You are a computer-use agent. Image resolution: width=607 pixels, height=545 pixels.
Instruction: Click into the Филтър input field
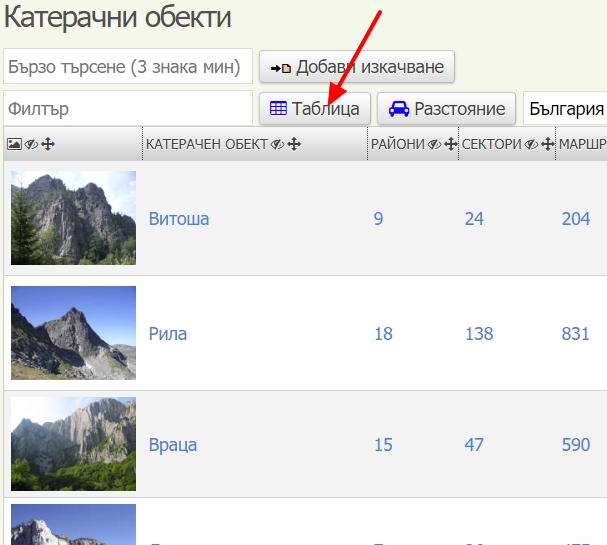(x=127, y=108)
